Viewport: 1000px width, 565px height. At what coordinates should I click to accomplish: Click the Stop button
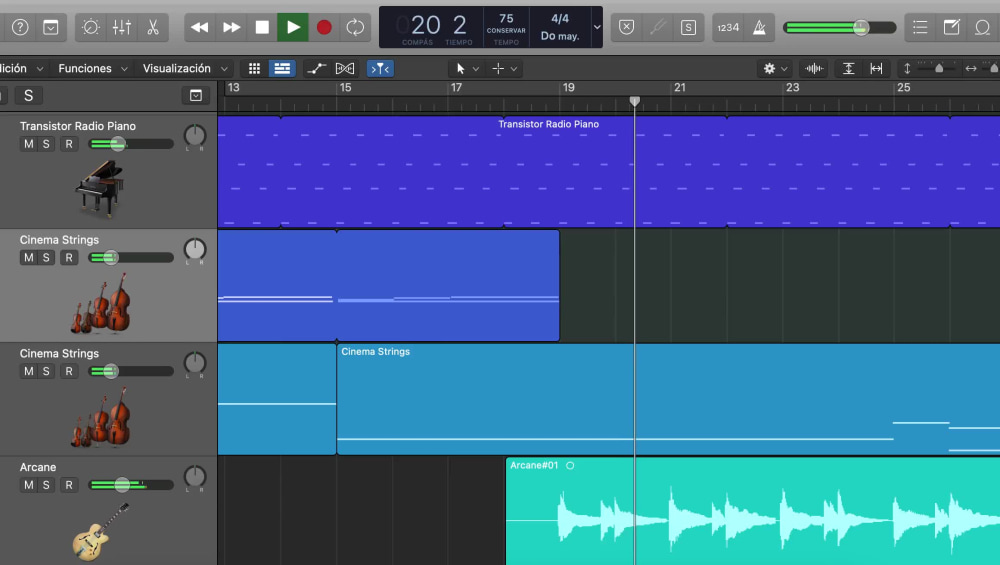[x=261, y=27]
